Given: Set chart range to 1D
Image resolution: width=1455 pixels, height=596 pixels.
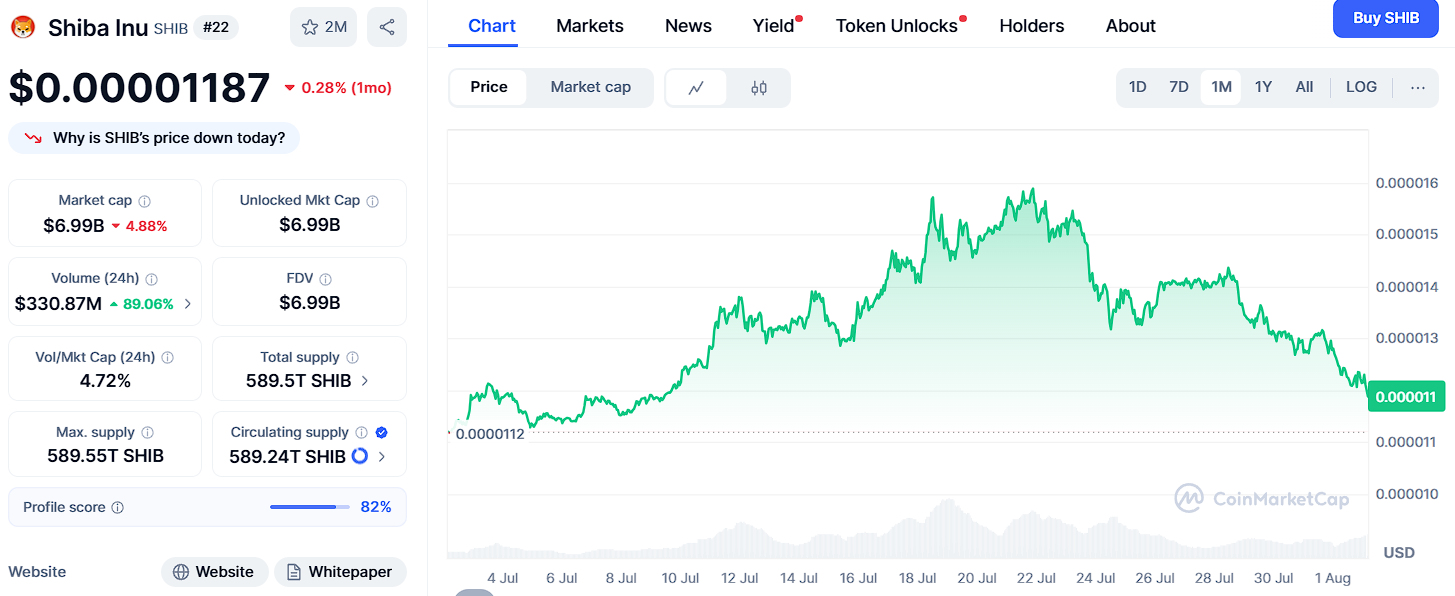Looking at the screenshot, I should click(1138, 87).
